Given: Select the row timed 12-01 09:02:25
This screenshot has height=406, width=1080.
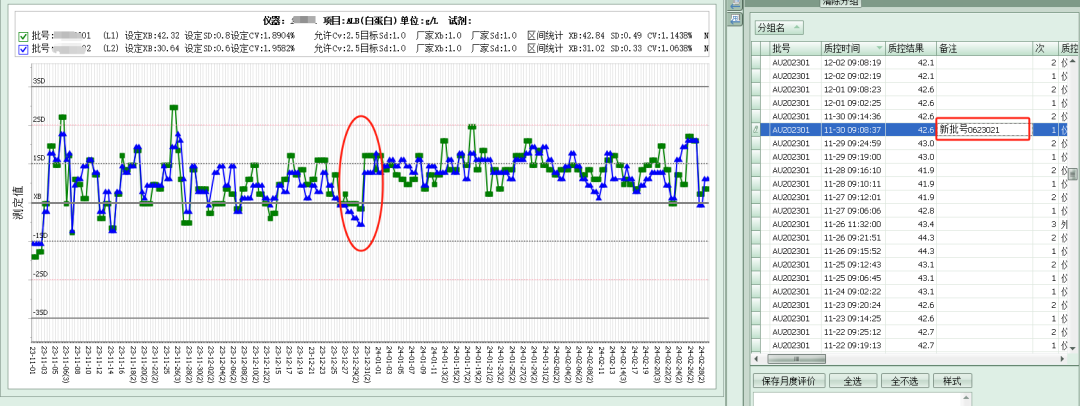Looking at the screenshot, I should pos(909,103).
